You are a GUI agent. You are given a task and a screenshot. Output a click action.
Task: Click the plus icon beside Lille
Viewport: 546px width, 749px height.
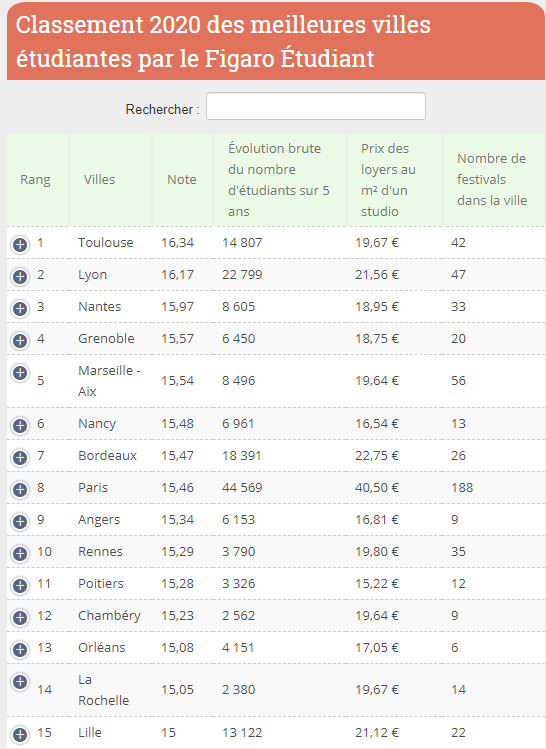click(20, 735)
